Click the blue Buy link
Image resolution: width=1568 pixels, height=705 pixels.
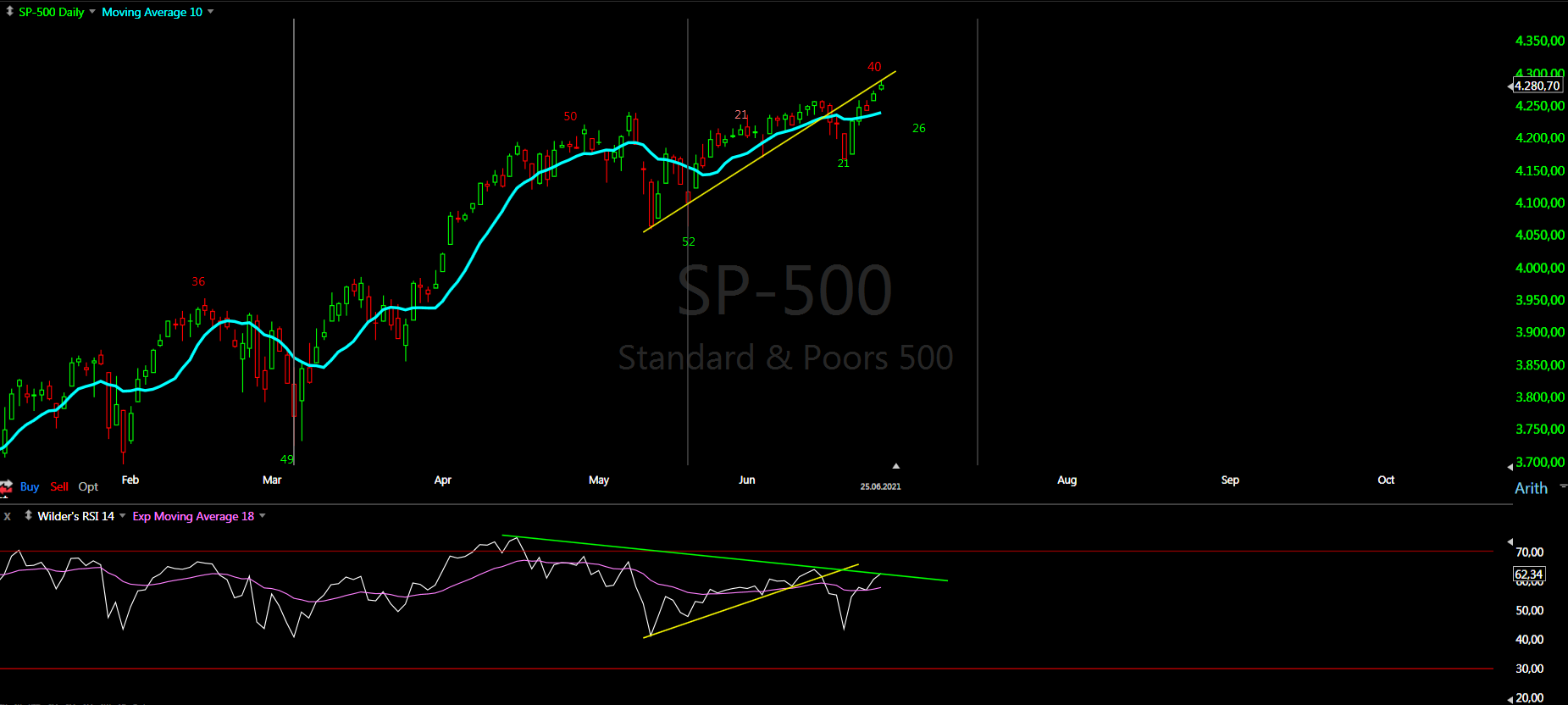coord(30,486)
